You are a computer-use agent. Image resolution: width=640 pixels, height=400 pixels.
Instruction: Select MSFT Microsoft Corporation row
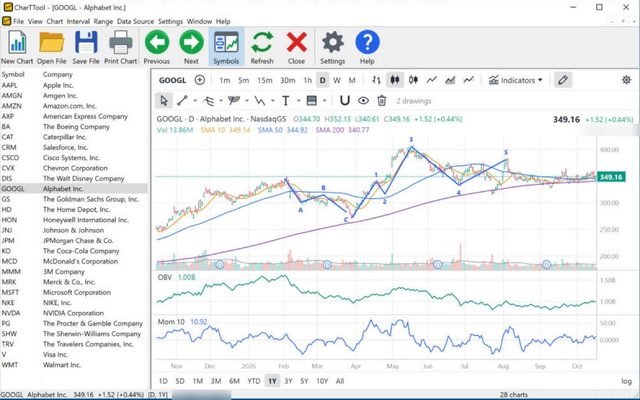[74, 292]
